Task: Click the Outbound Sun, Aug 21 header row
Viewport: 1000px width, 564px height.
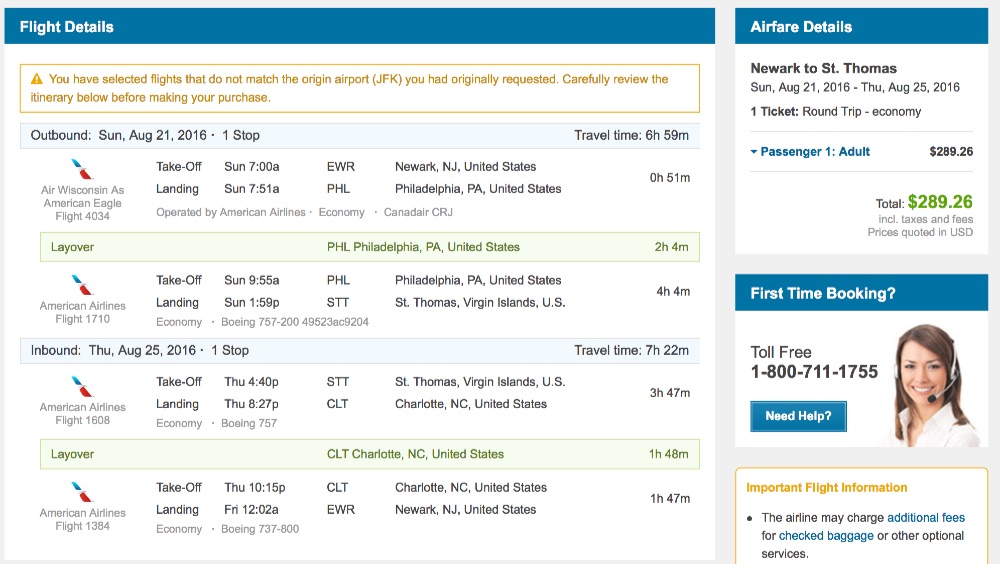Action: (x=360, y=136)
